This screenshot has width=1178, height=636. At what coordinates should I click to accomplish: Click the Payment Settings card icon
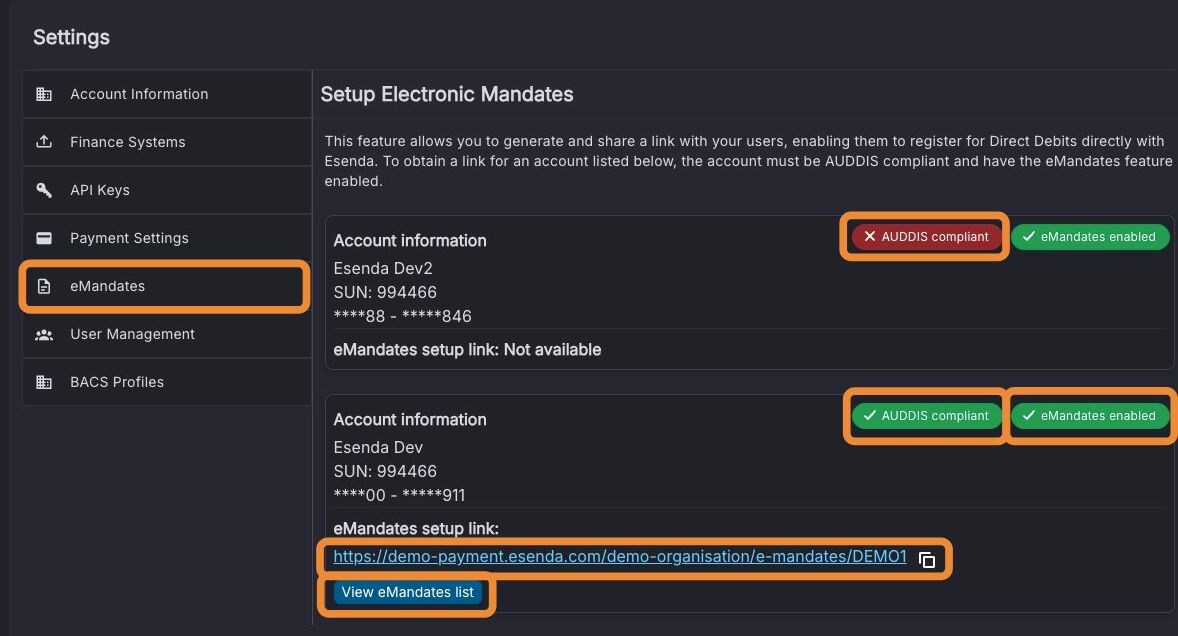(x=44, y=238)
